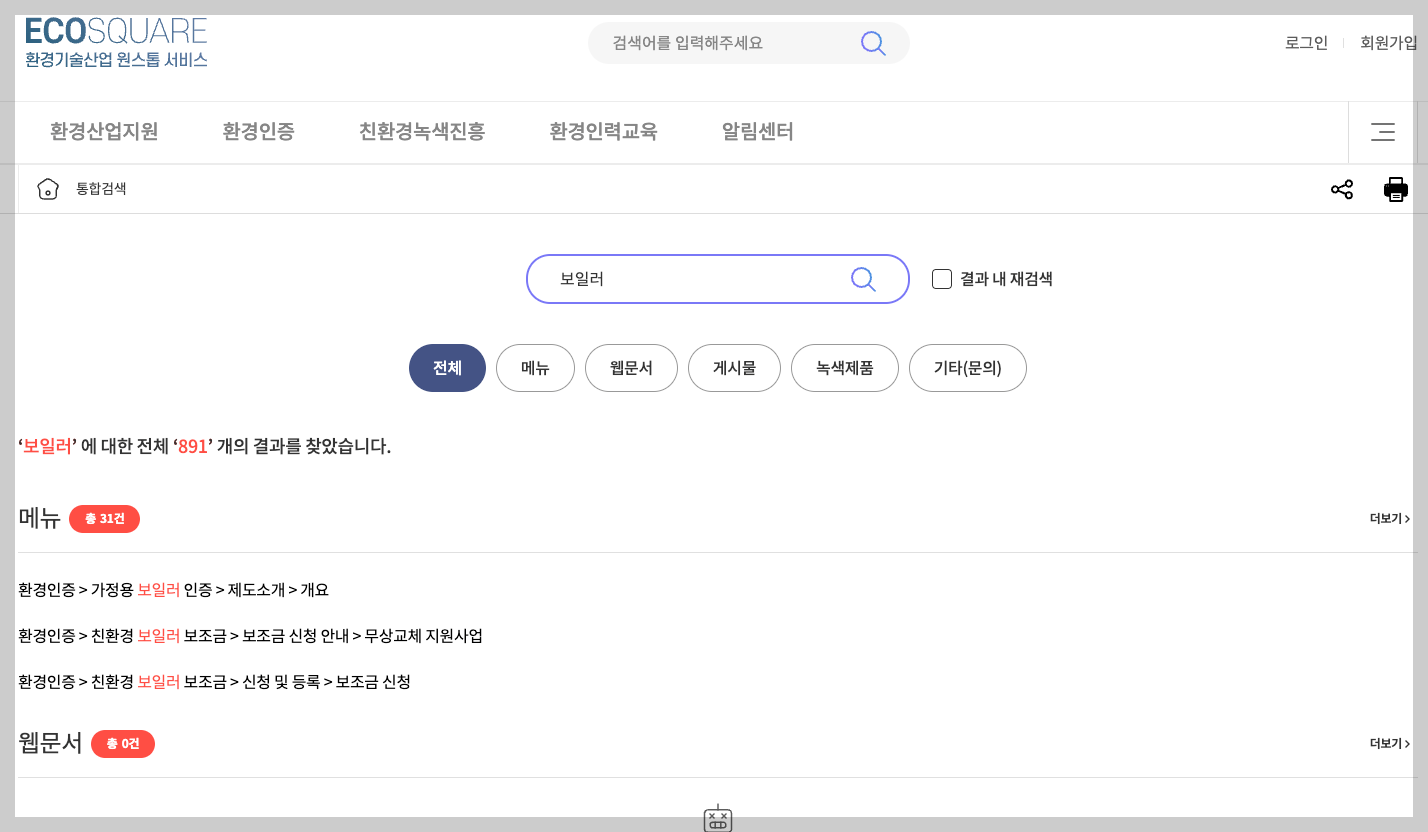Screen dimensions: 1428x832
Task: Click inside the 보일러 search field
Action: (690, 279)
